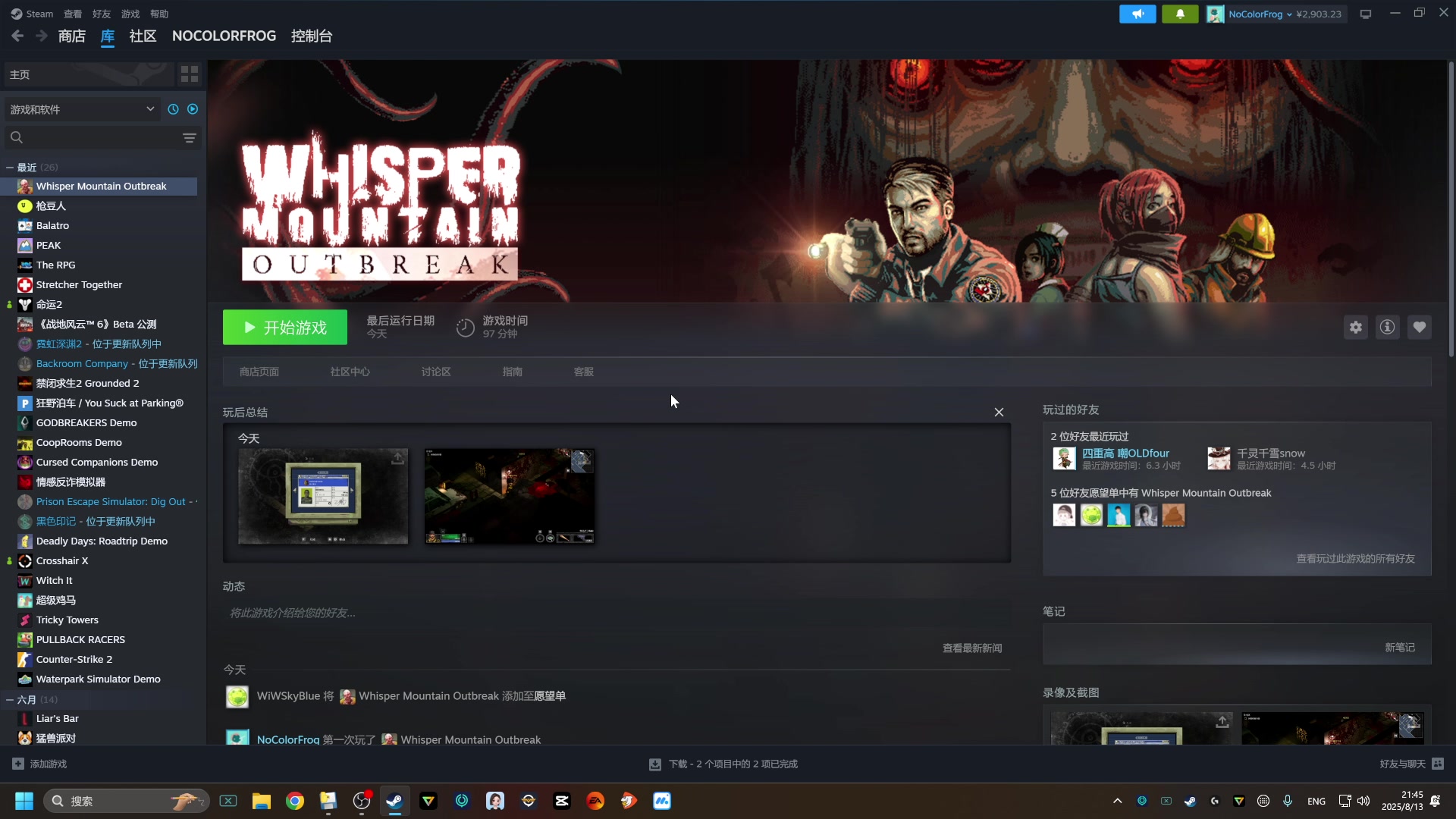Open the game info icon
Screen dimensions: 1456x819
tap(1388, 328)
